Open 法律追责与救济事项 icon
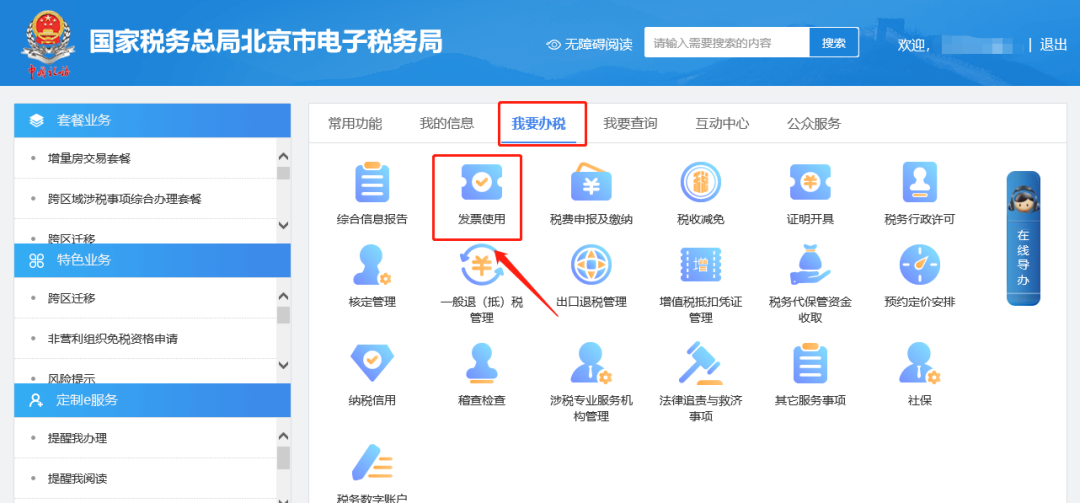This screenshot has width=1080, height=503. (x=700, y=363)
